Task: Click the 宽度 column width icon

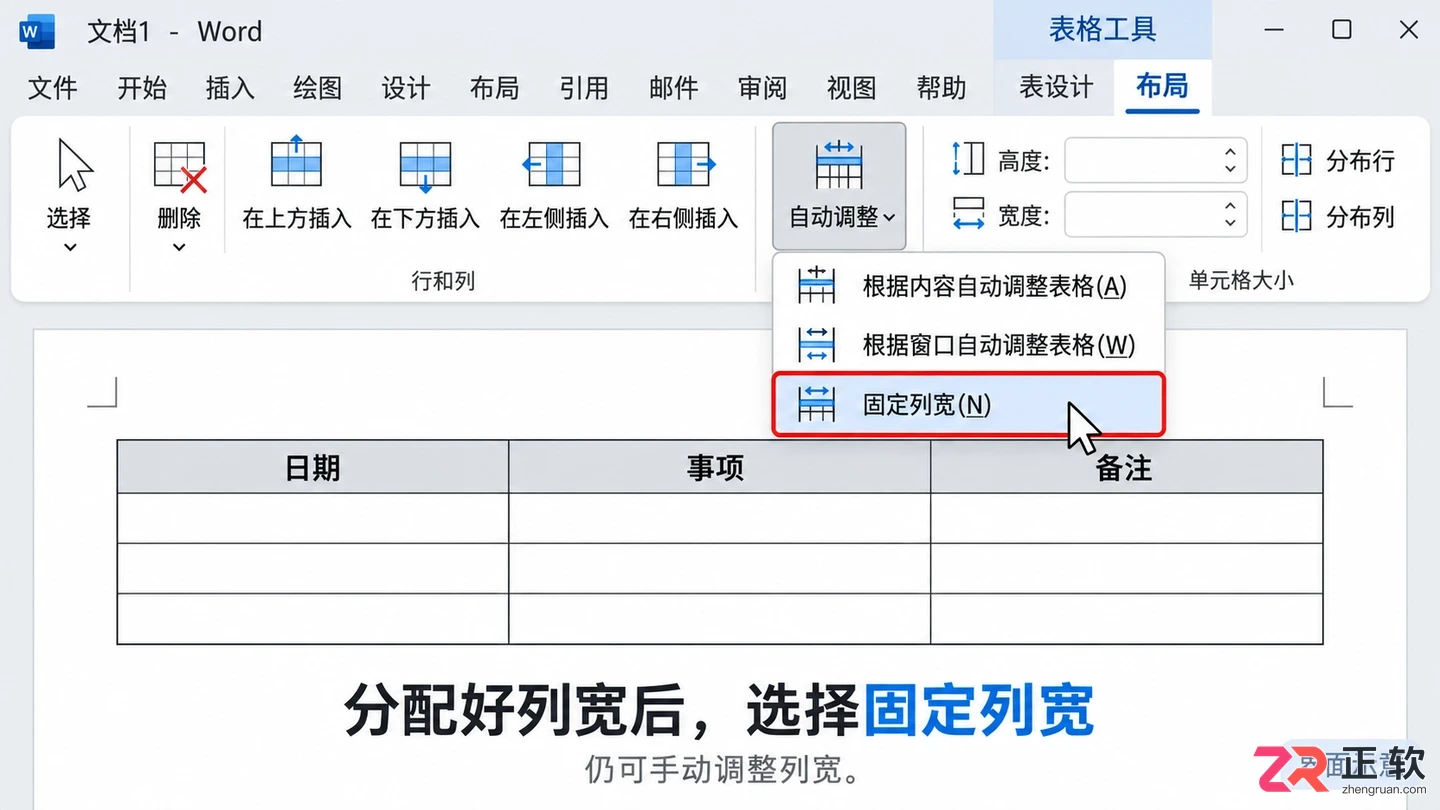Action: 968,214
